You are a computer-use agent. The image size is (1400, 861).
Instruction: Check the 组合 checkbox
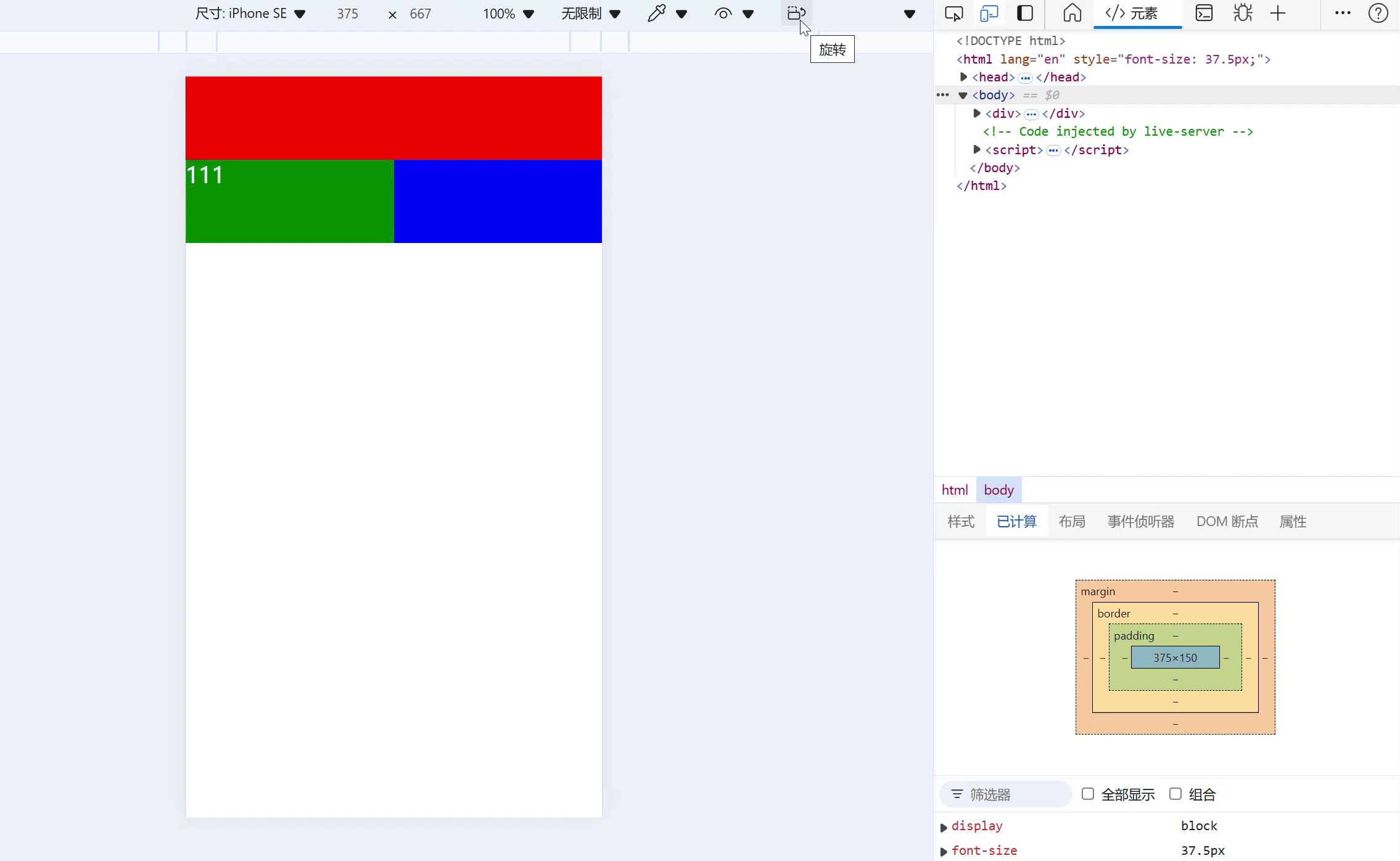[1176, 794]
